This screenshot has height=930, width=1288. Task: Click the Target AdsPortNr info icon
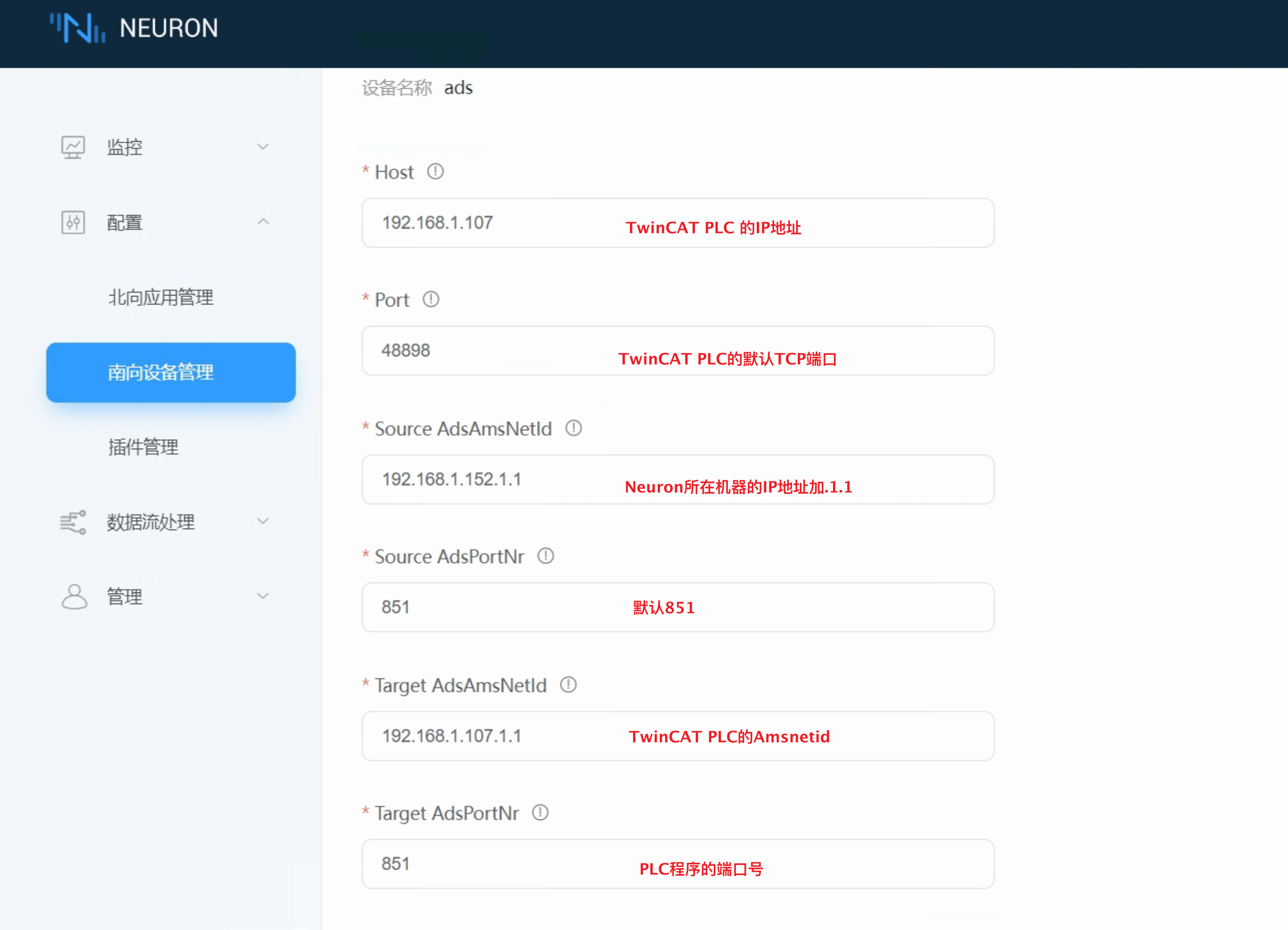pos(540,812)
